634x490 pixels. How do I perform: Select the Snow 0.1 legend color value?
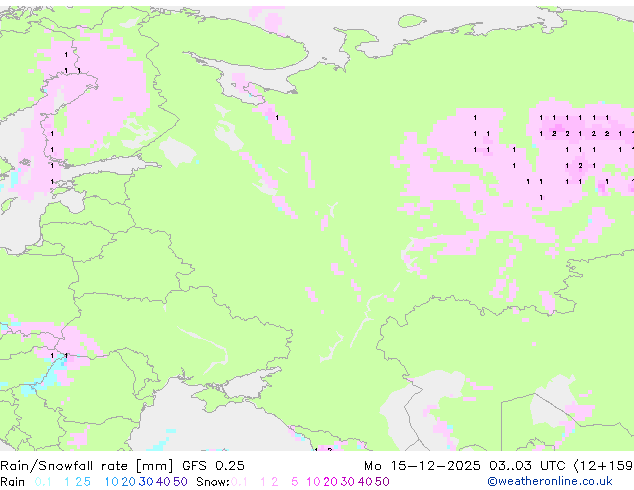(x=239, y=482)
